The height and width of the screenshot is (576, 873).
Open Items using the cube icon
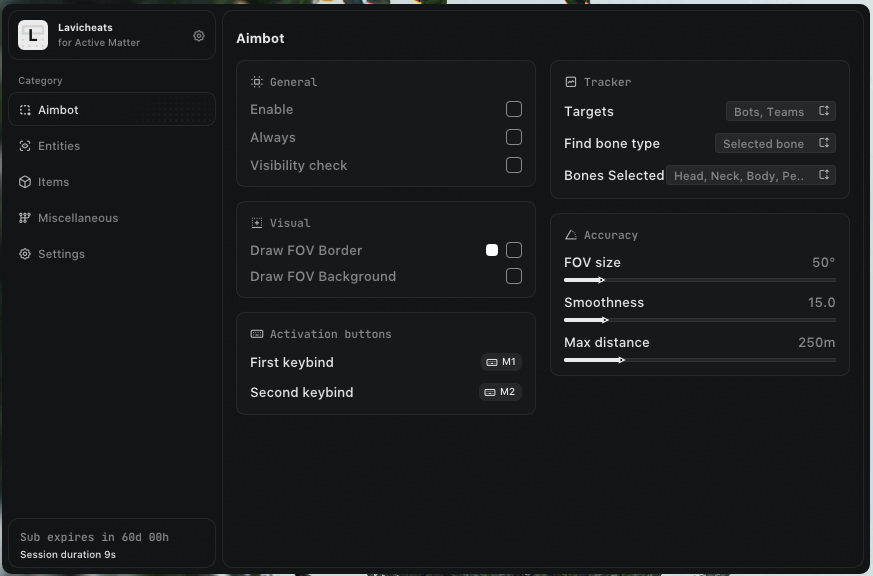pyautogui.click(x=25, y=182)
